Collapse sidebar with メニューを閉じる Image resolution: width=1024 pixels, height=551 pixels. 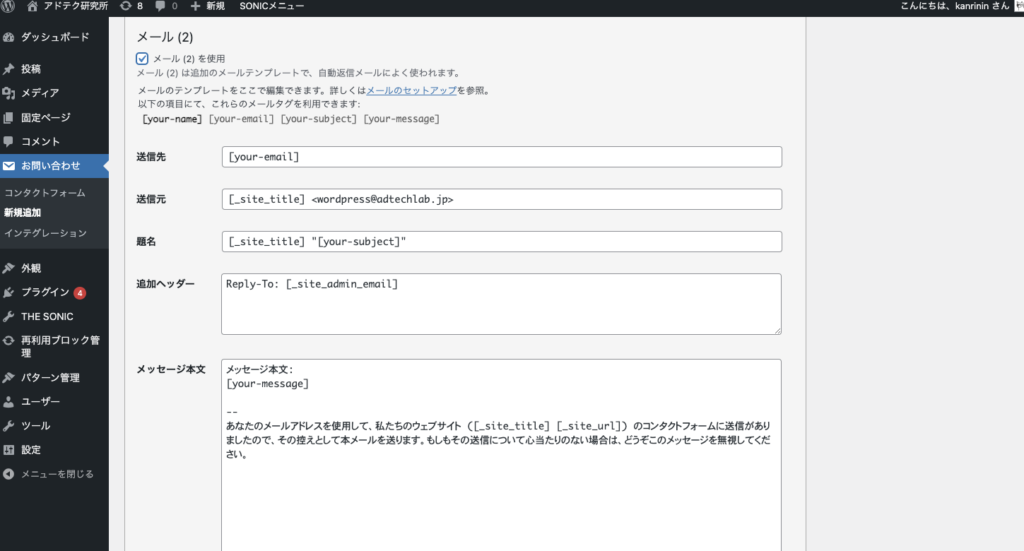57,474
